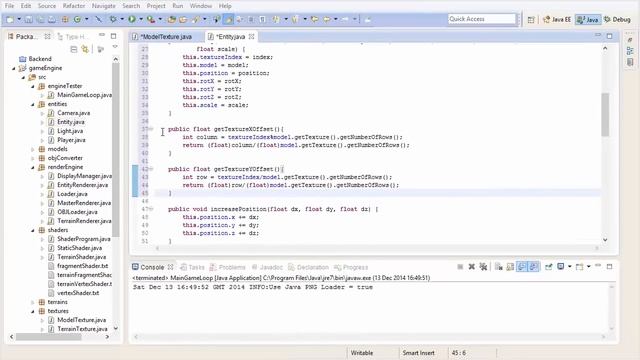This screenshot has width=640, height=360.
Task: Switch to the ModelTexture.java editor tab
Action: 166,37
